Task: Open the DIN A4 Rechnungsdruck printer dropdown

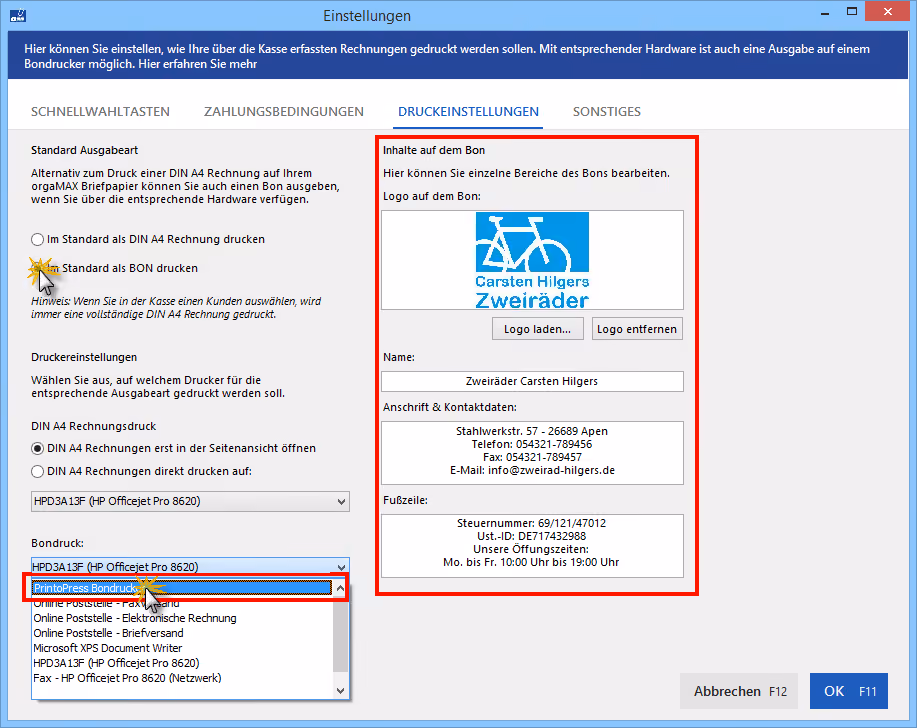Action: (190, 501)
